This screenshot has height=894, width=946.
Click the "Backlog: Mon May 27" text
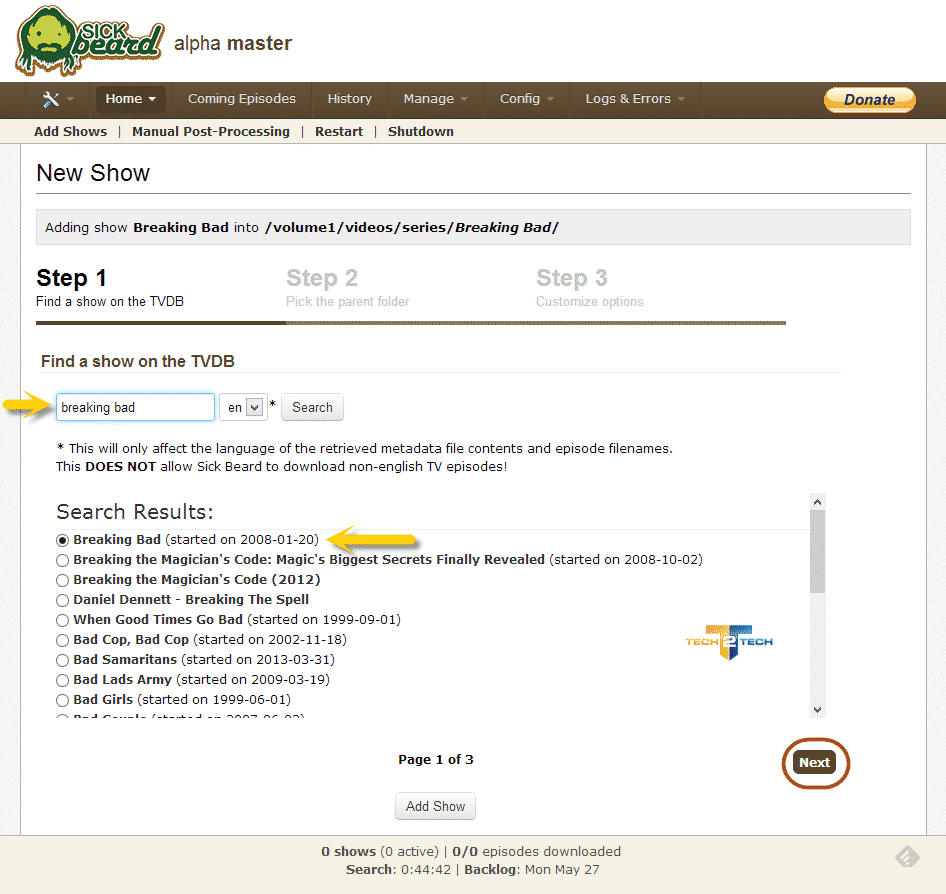(x=532, y=869)
